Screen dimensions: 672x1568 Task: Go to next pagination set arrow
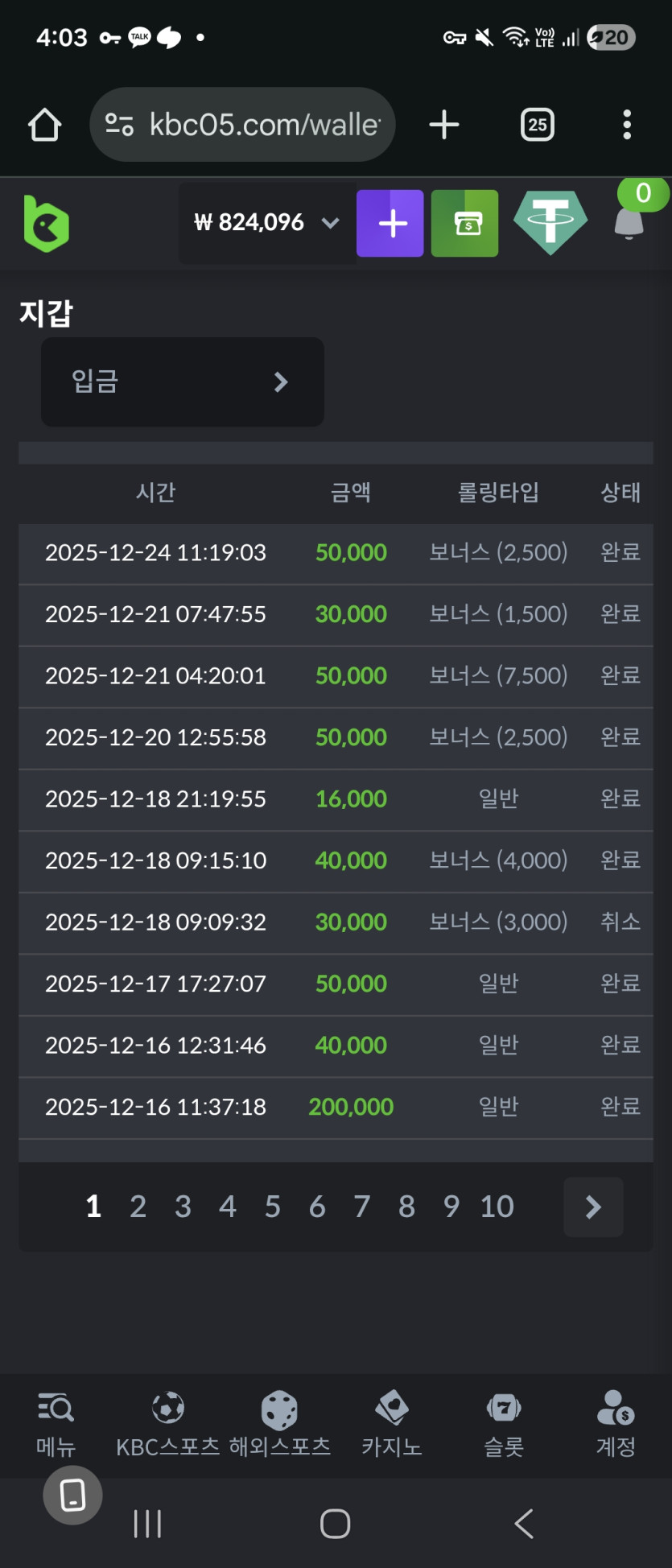click(593, 1207)
